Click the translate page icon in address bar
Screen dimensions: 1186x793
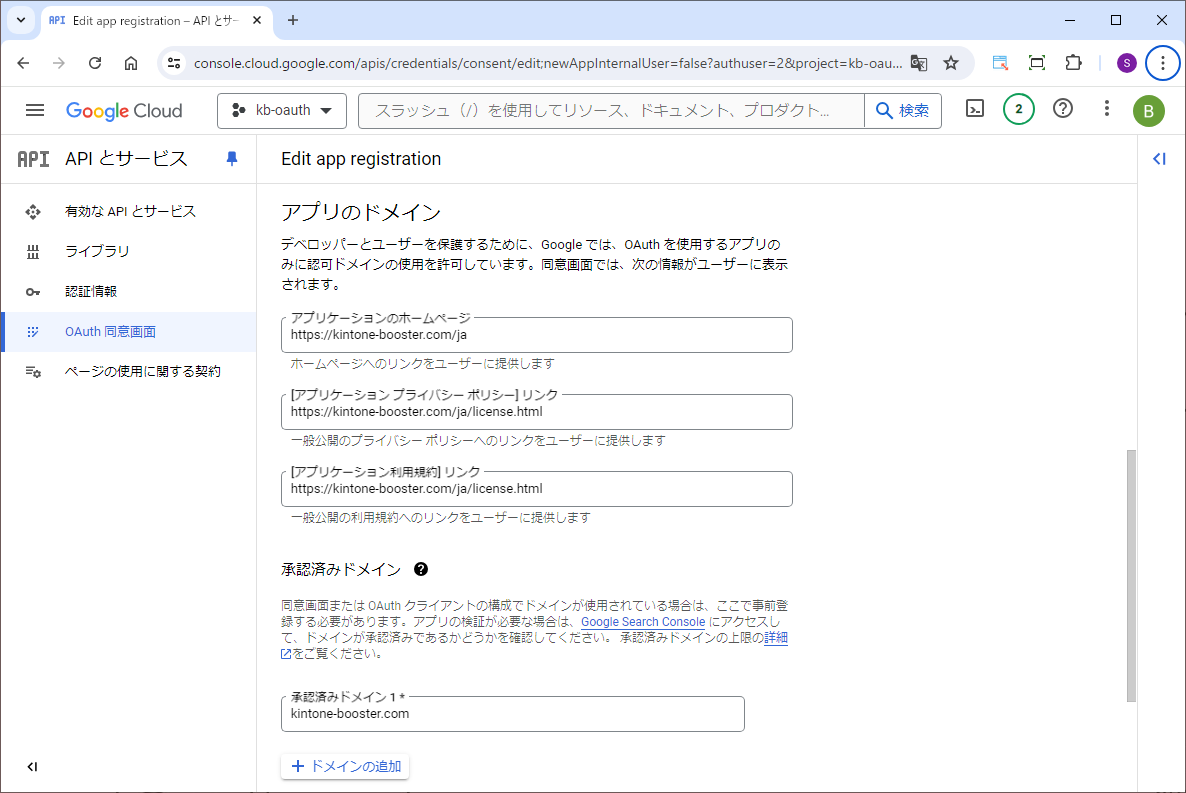tap(919, 63)
